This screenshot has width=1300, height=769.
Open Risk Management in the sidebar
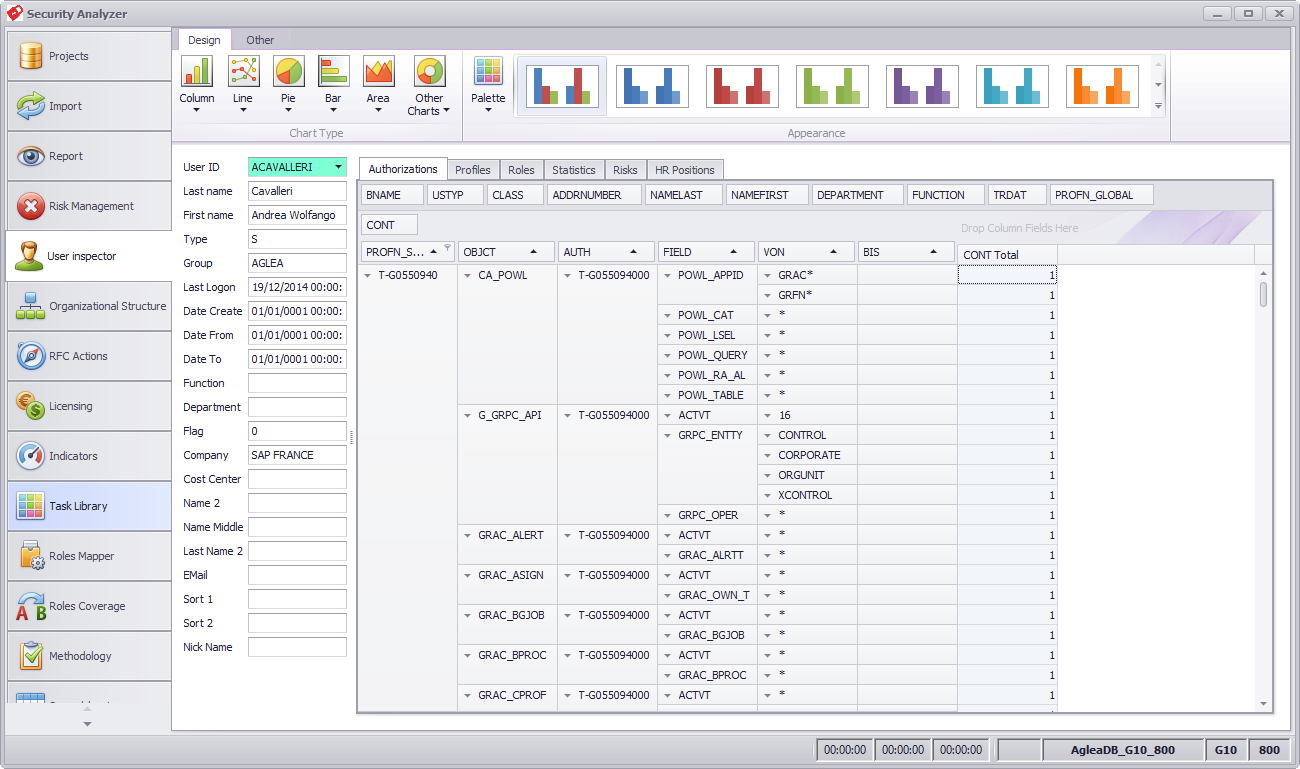(88, 206)
